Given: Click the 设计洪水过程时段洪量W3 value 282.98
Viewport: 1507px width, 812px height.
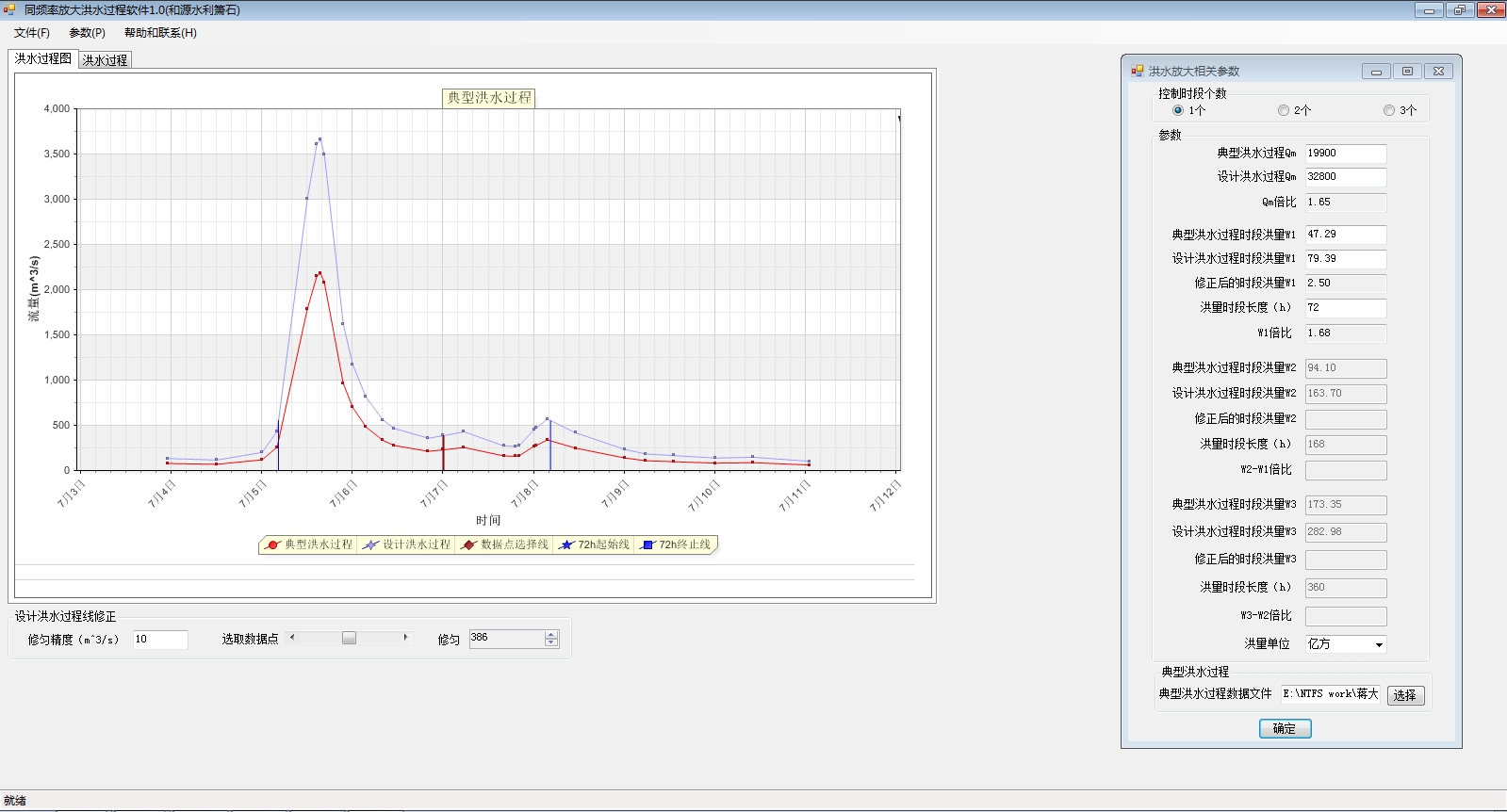Looking at the screenshot, I should pos(1346,532).
